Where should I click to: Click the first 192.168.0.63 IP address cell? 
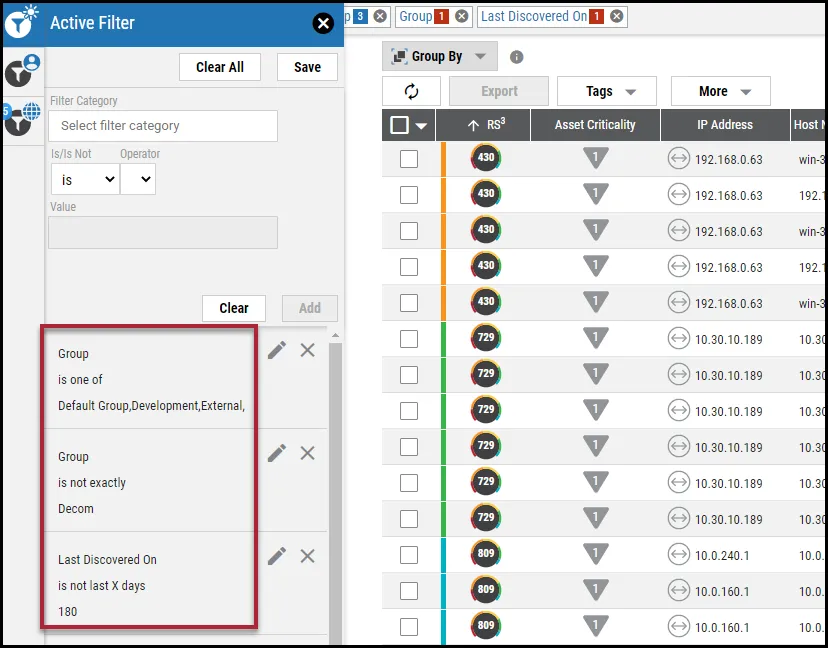[x=729, y=159]
